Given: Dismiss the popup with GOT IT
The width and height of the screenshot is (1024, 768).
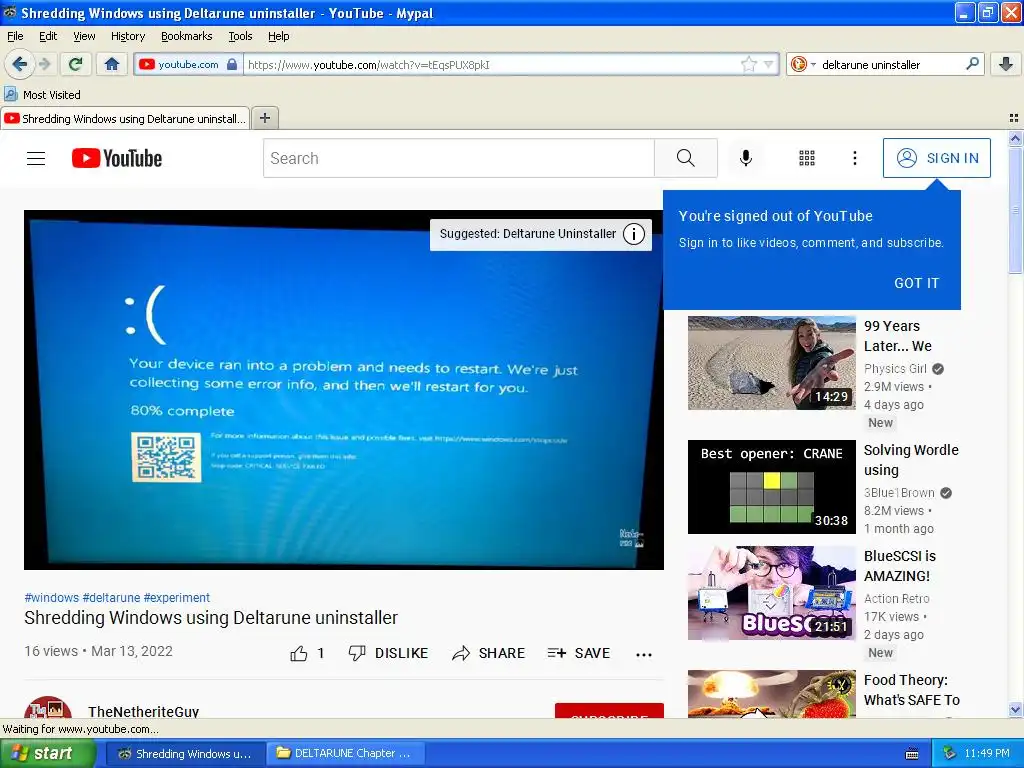Looking at the screenshot, I should pos(916,283).
